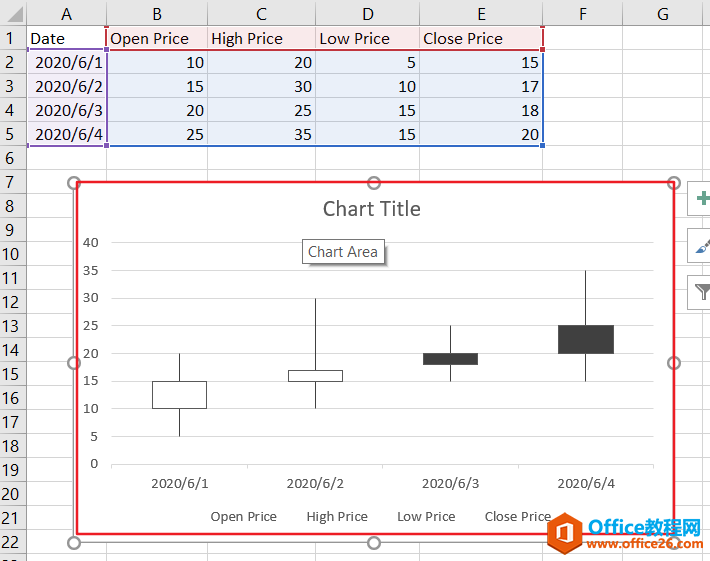Click chart bottom-center resize handle
710x561 pixels.
374,543
